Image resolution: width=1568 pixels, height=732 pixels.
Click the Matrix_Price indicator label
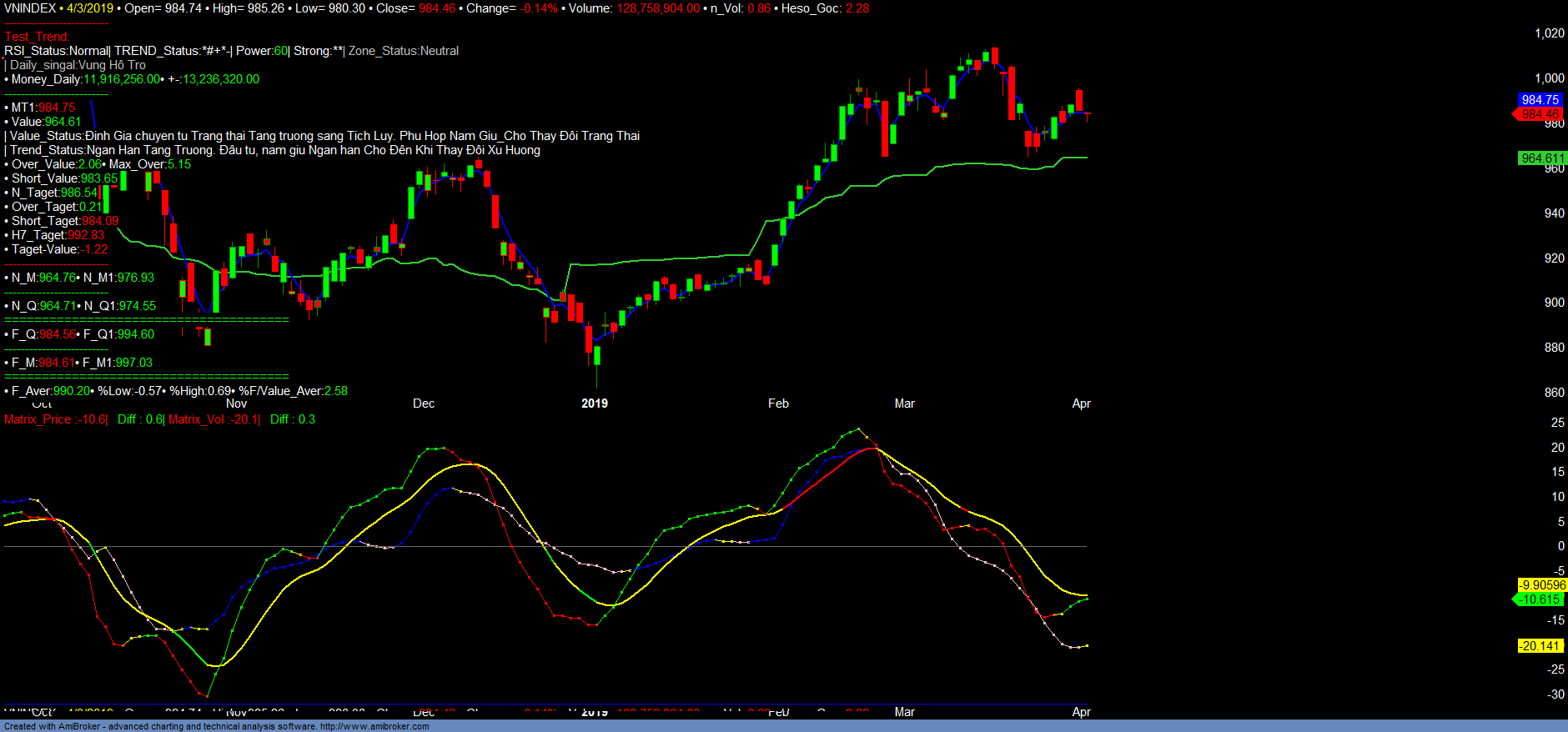[55, 419]
